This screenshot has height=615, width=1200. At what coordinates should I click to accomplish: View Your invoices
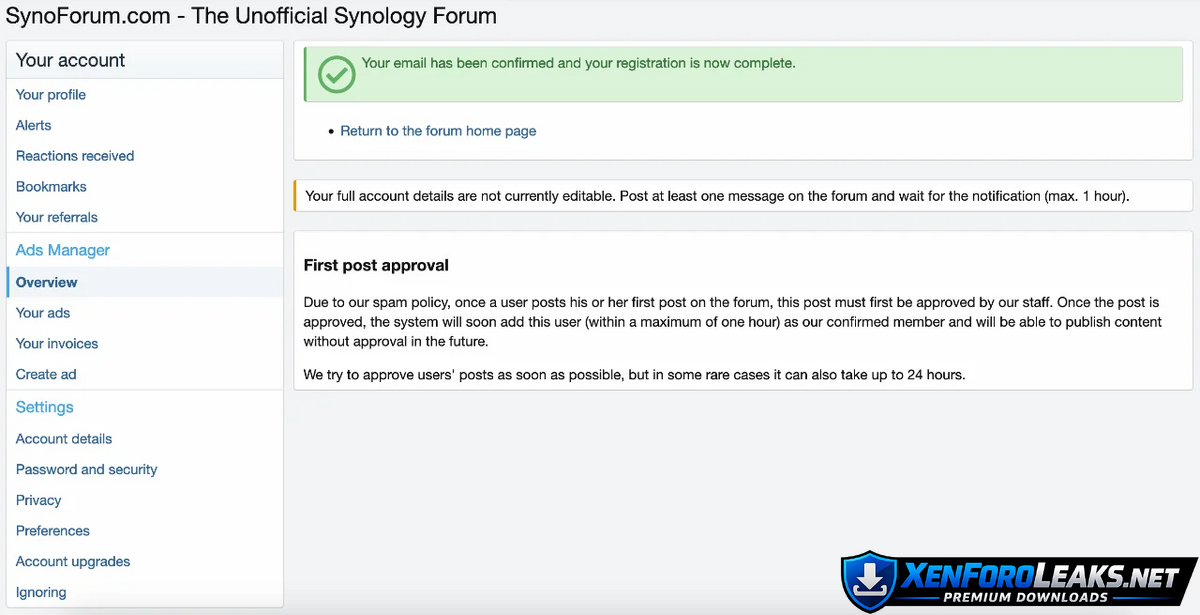coord(57,343)
